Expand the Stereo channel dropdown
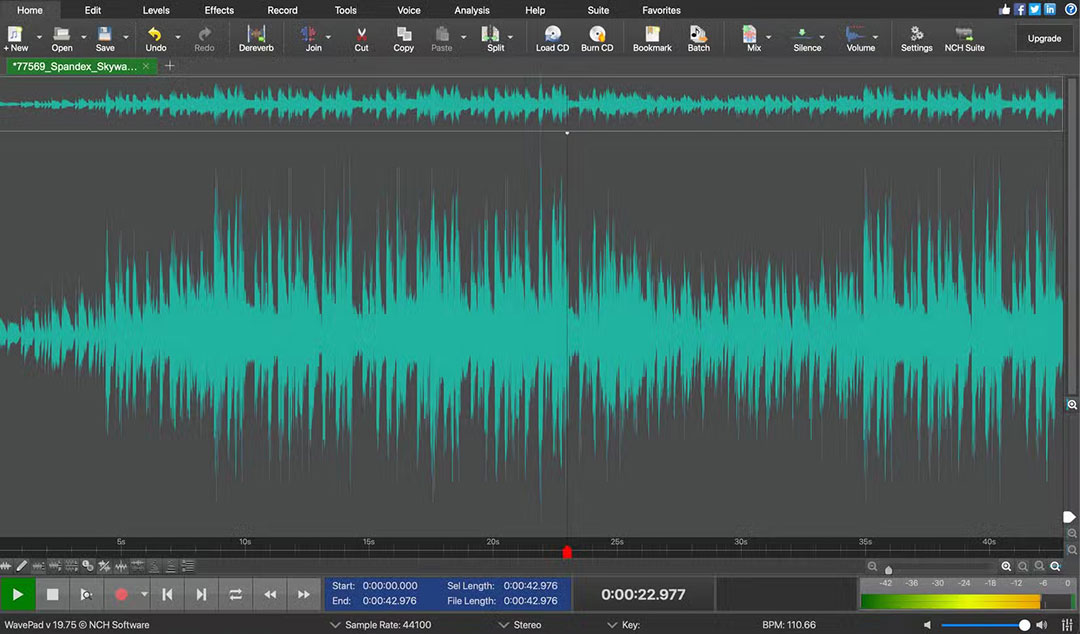The width and height of the screenshot is (1080, 634). coord(520,624)
